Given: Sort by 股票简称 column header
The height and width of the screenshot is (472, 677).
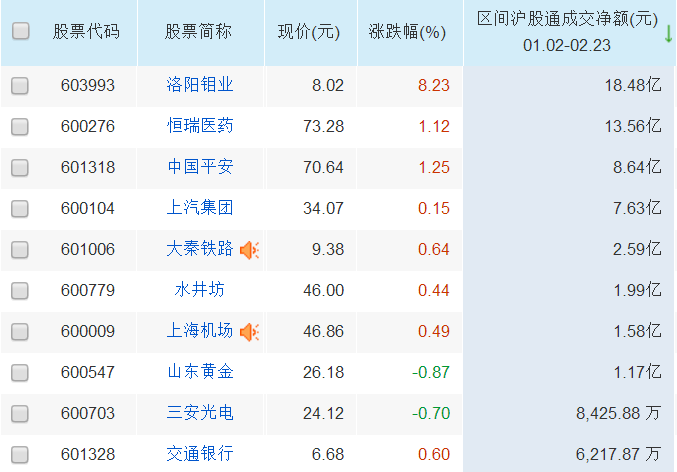Looking at the screenshot, I should (x=199, y=32).
